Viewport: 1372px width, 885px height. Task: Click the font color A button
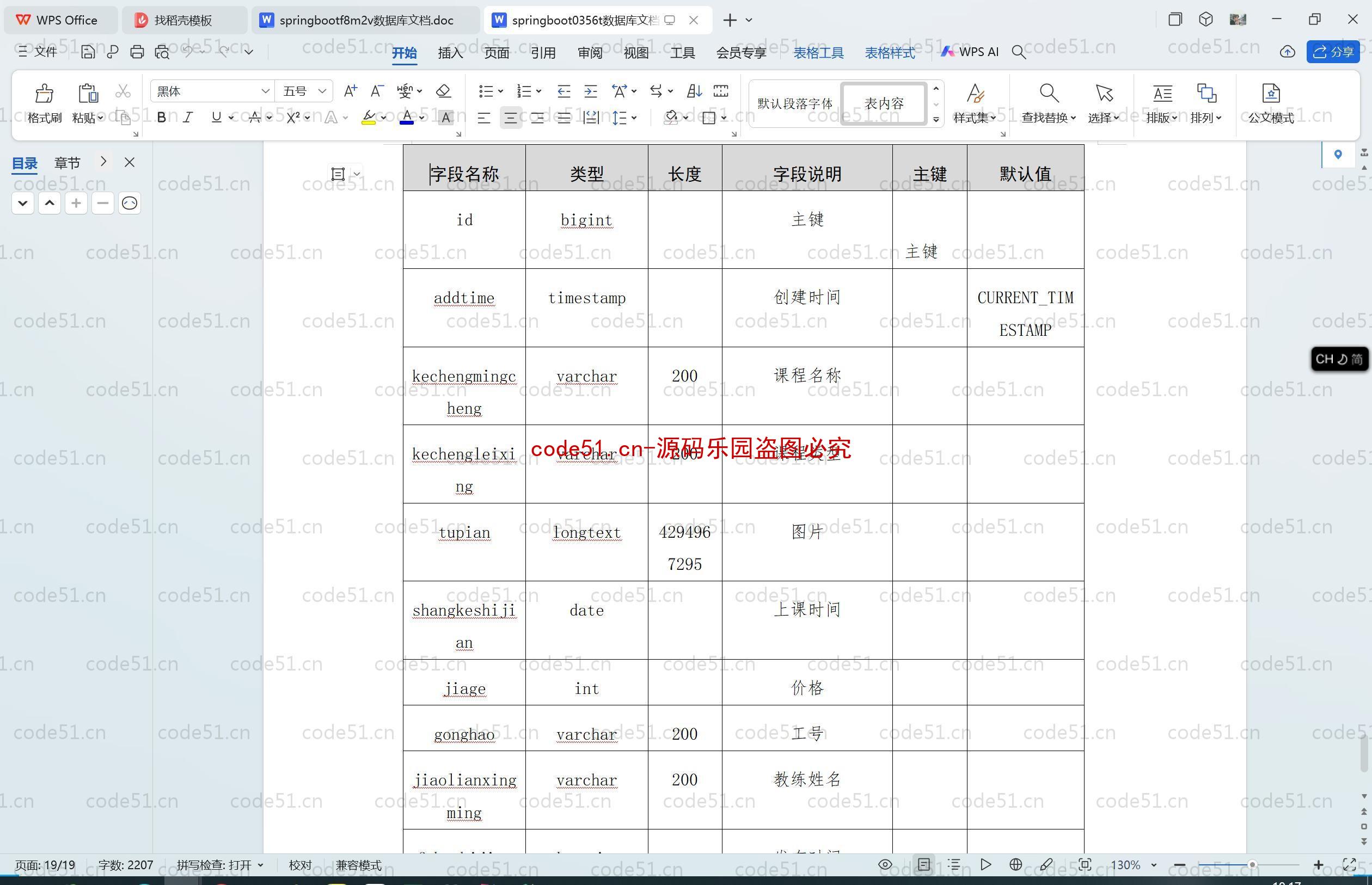[407, 118]
